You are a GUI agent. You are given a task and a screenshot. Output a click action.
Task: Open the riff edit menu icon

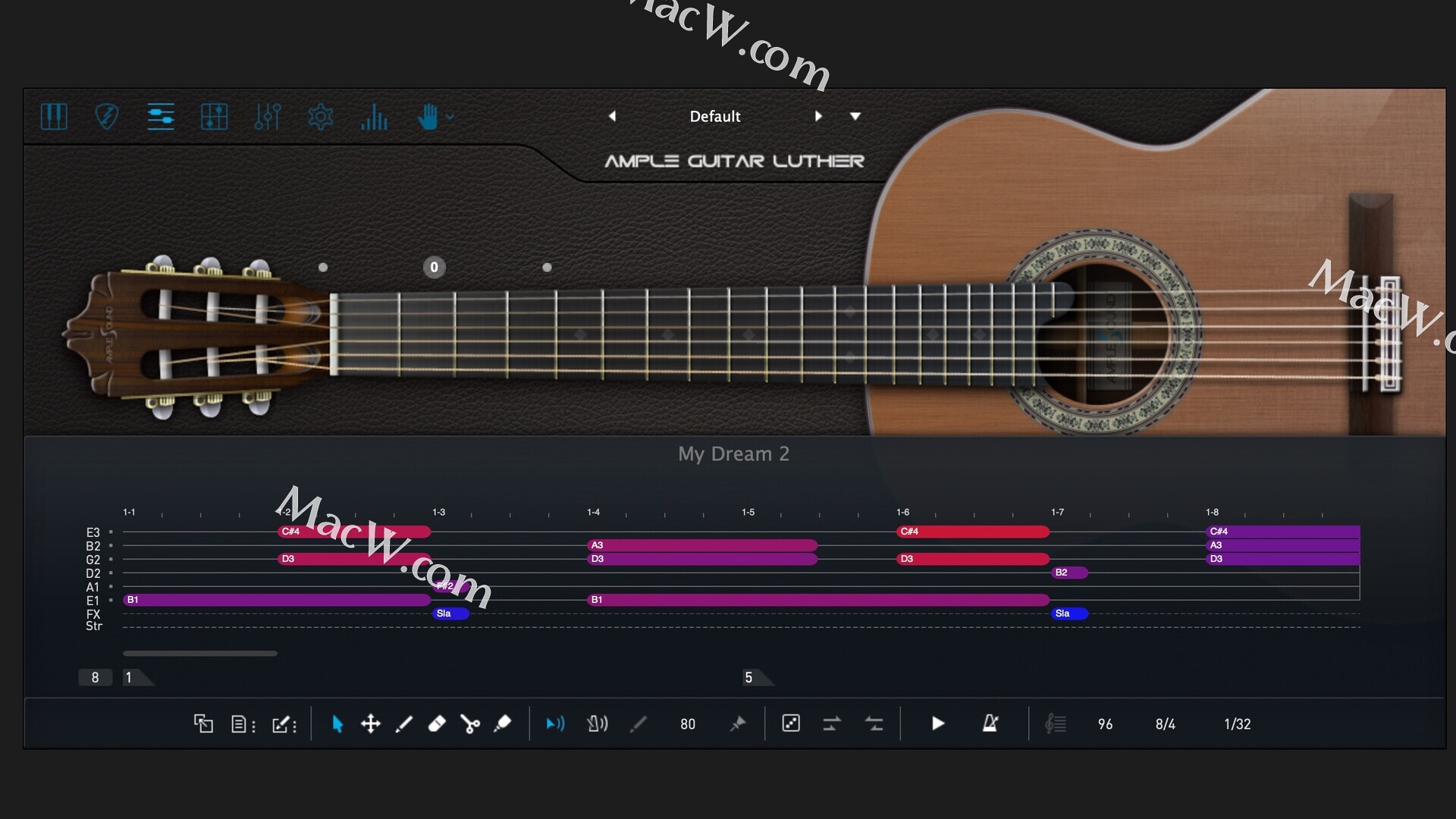point(284,724)
